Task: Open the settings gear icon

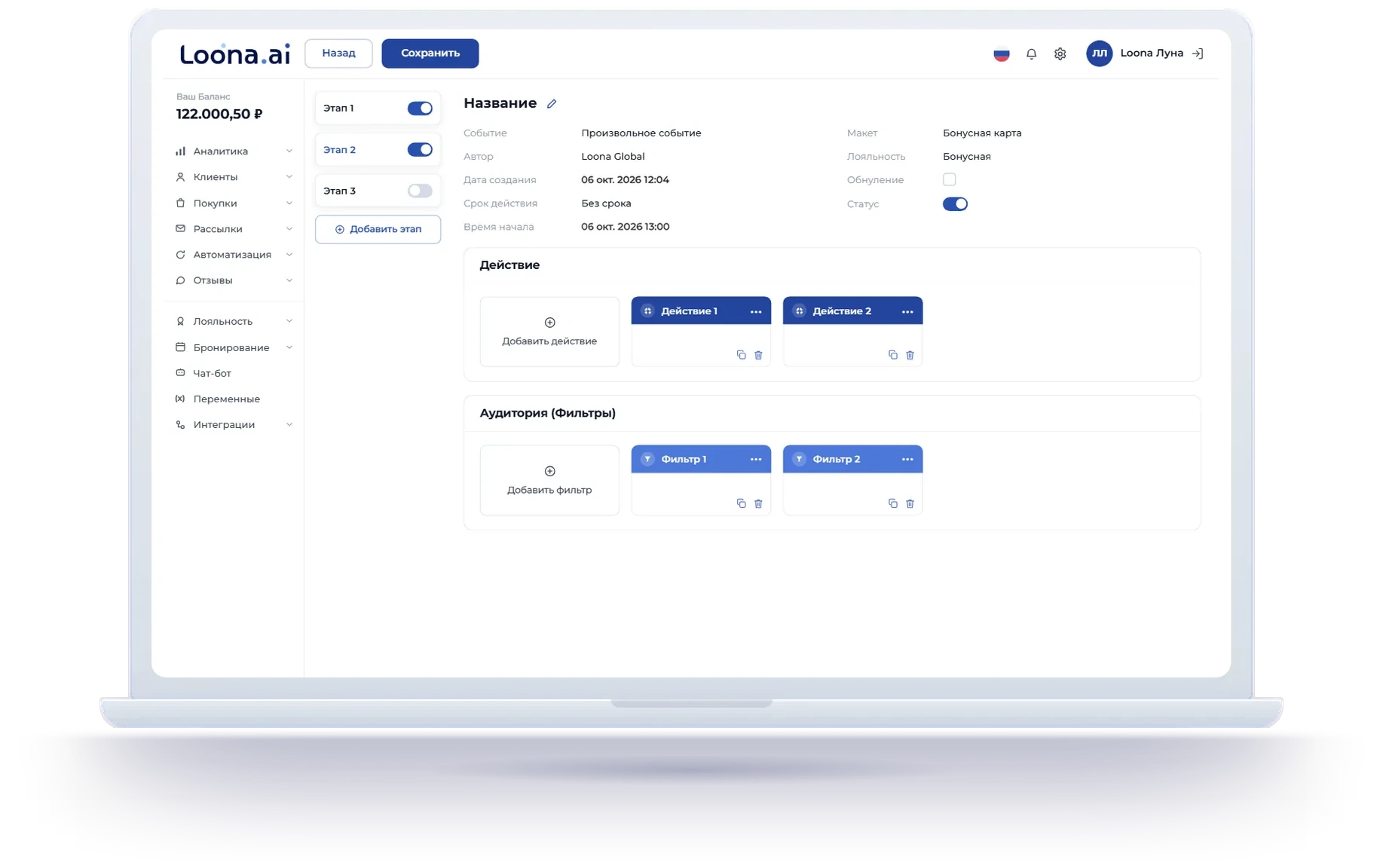Action: [1060, 53]
